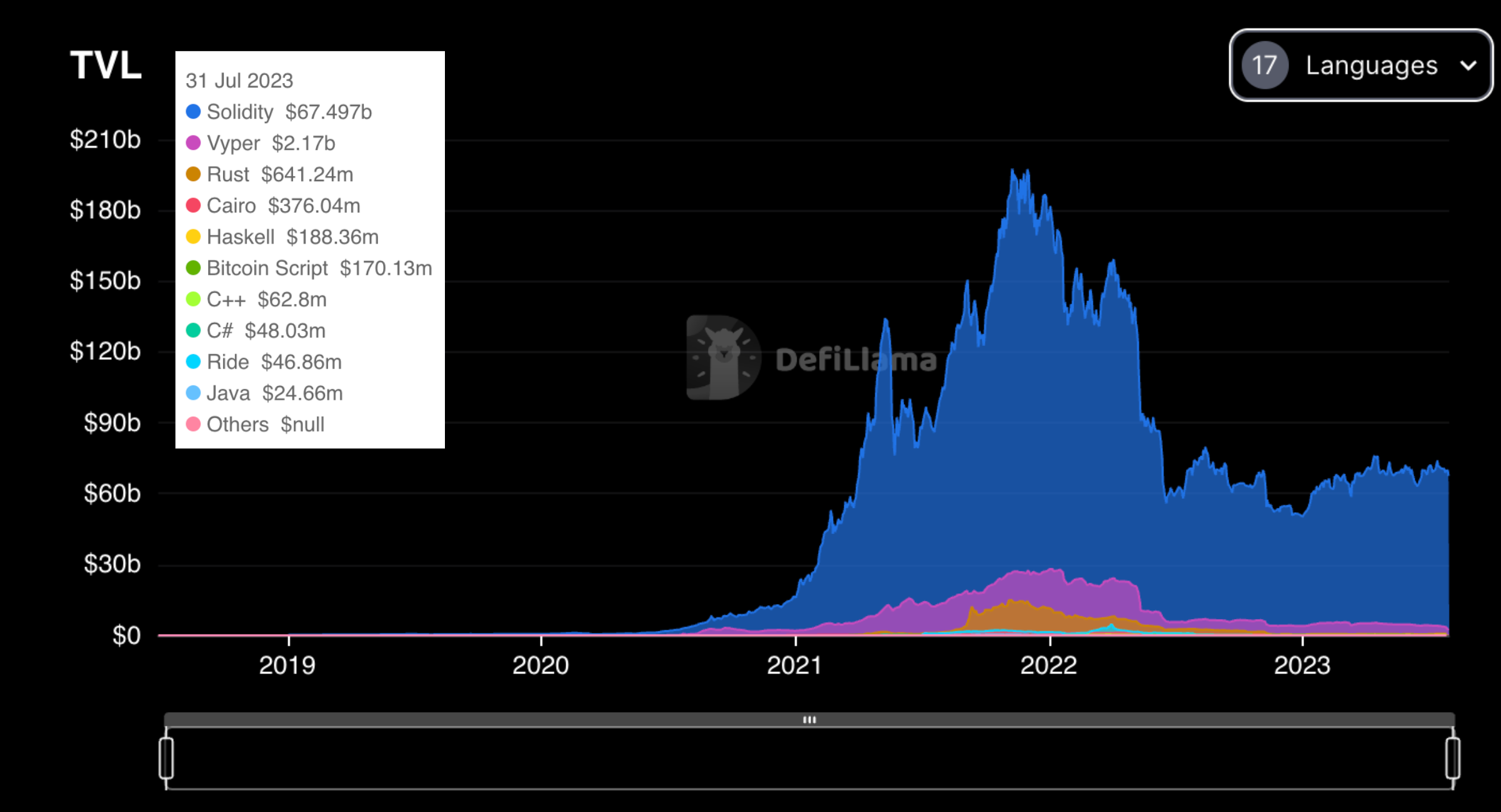
Task: Click the $120b y-axis label
Action: pos(105,352)
